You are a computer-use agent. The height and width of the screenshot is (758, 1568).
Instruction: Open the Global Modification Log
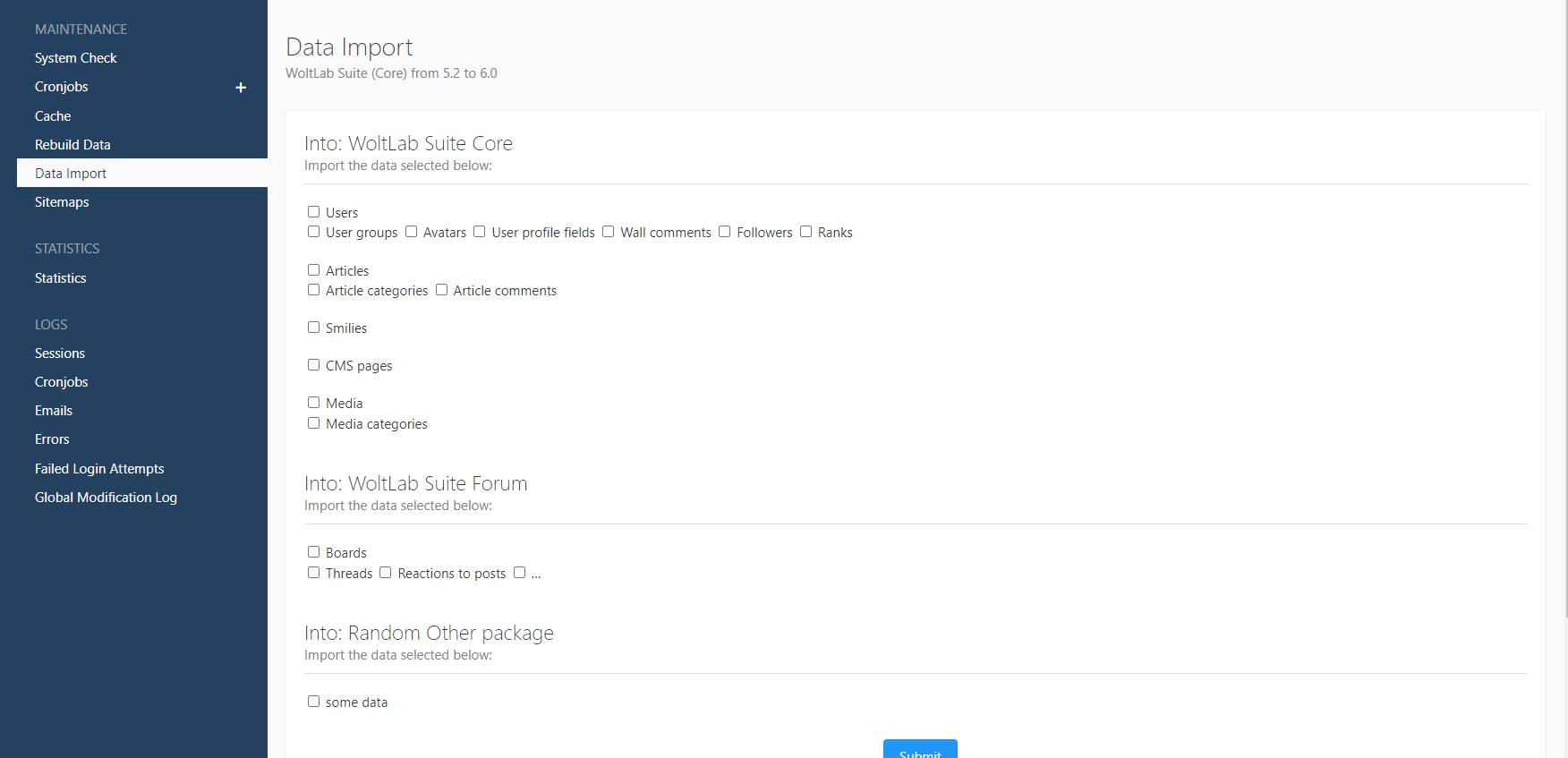(x=106, y=498)
